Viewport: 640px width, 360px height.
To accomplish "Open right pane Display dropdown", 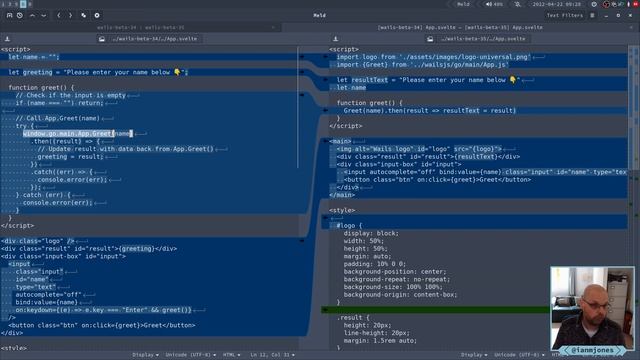I will point(474,355).
